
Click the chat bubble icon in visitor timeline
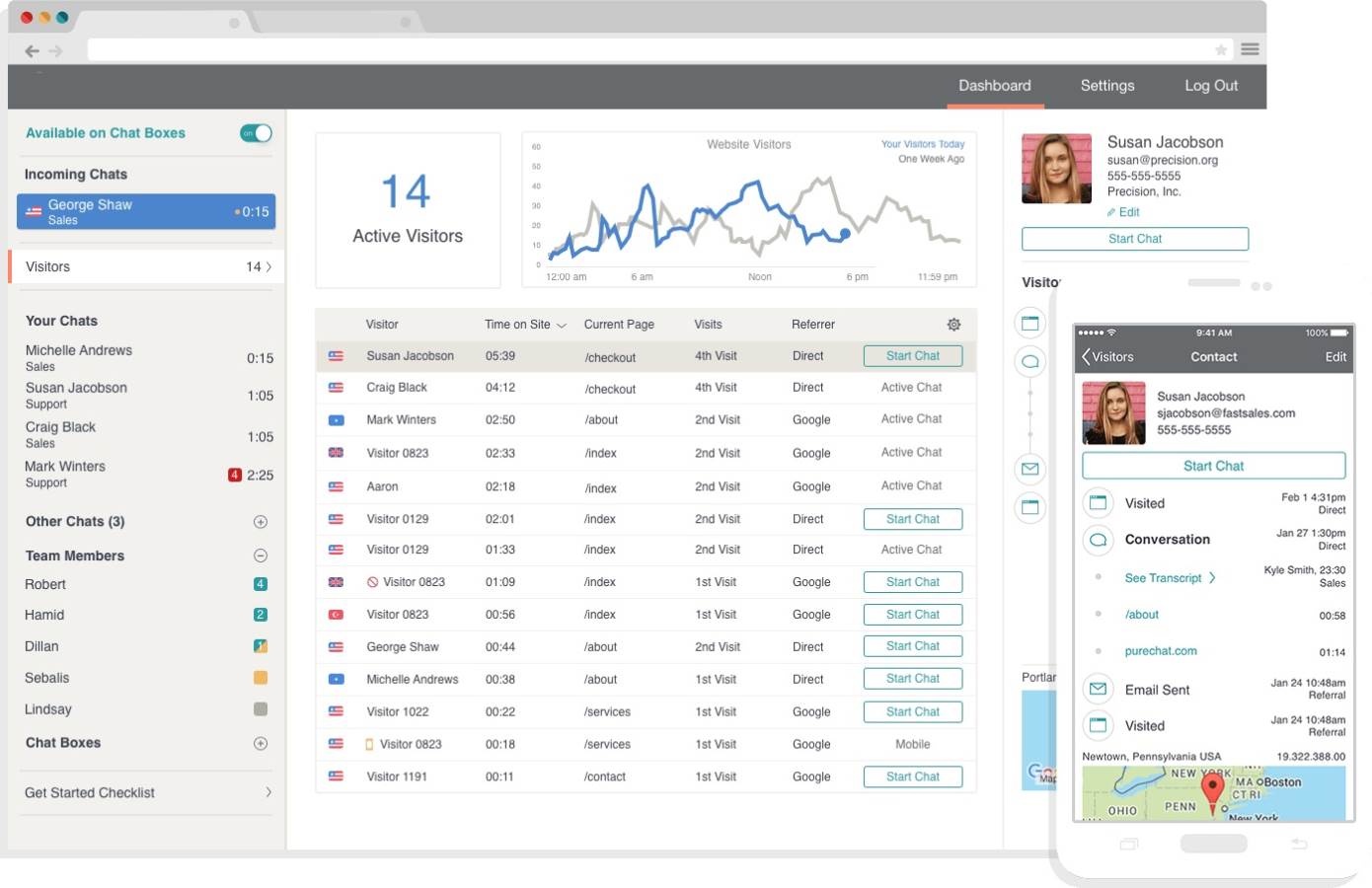[1029, 361]
